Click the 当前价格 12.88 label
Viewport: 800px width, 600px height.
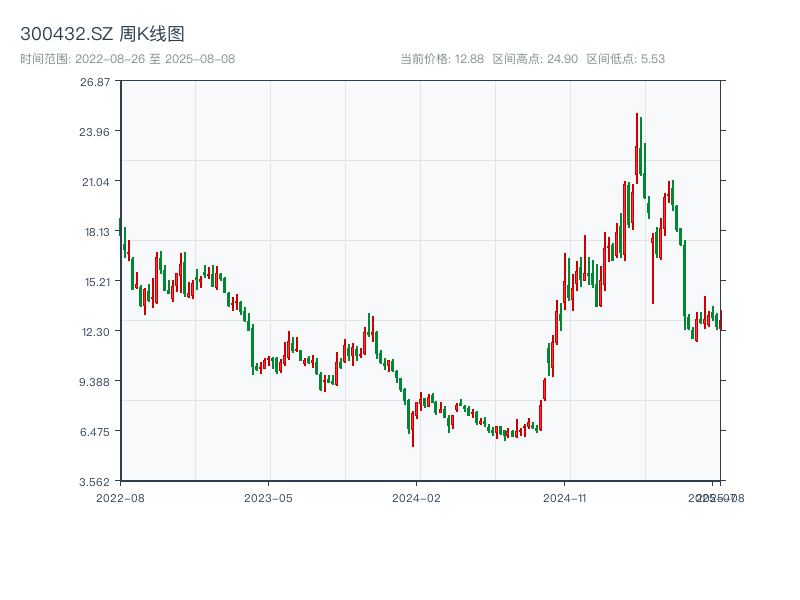coord(442,59)
